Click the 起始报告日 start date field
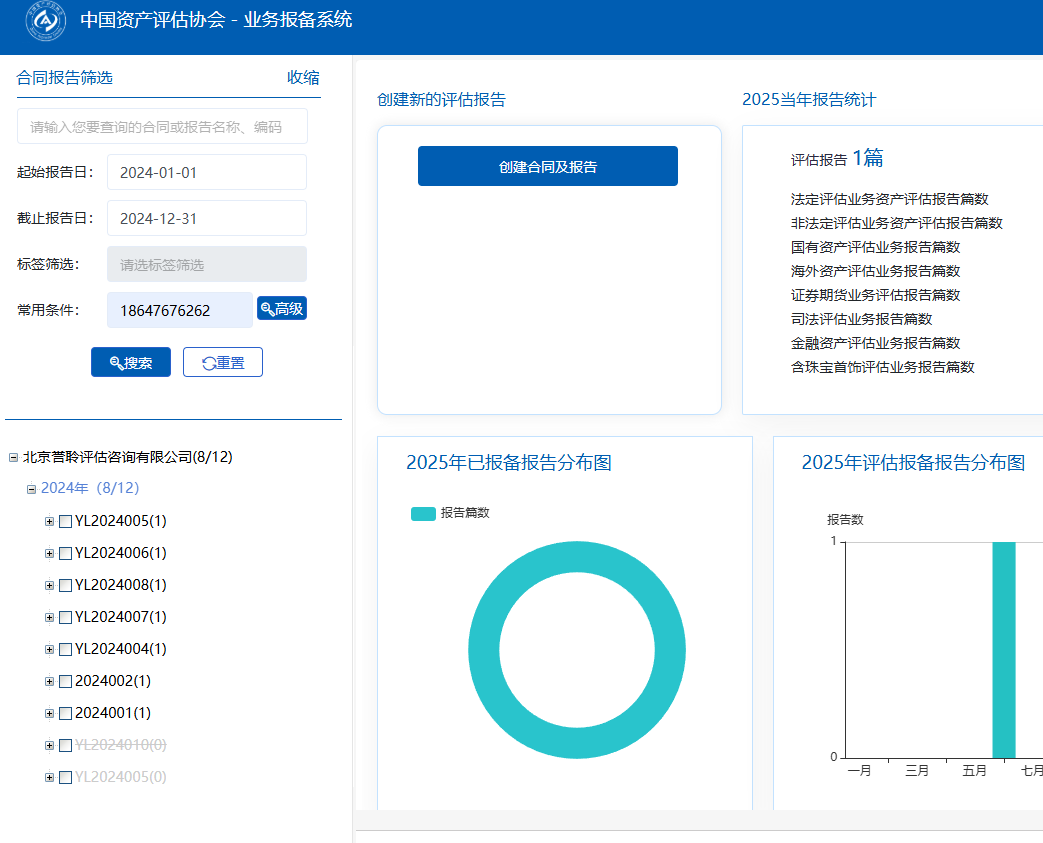 (207, 172)
